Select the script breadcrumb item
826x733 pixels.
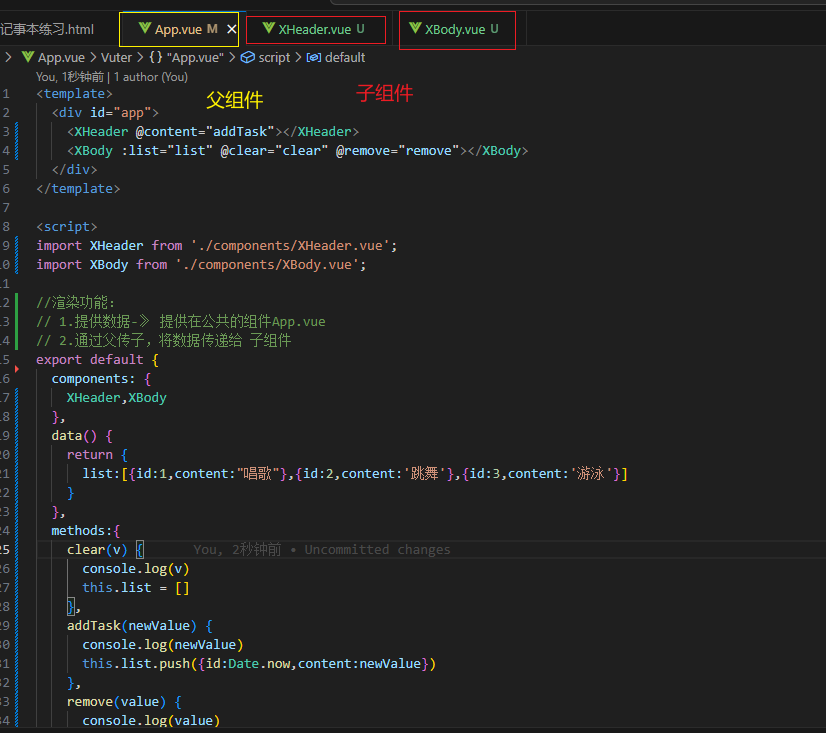(x=274, y=57)
